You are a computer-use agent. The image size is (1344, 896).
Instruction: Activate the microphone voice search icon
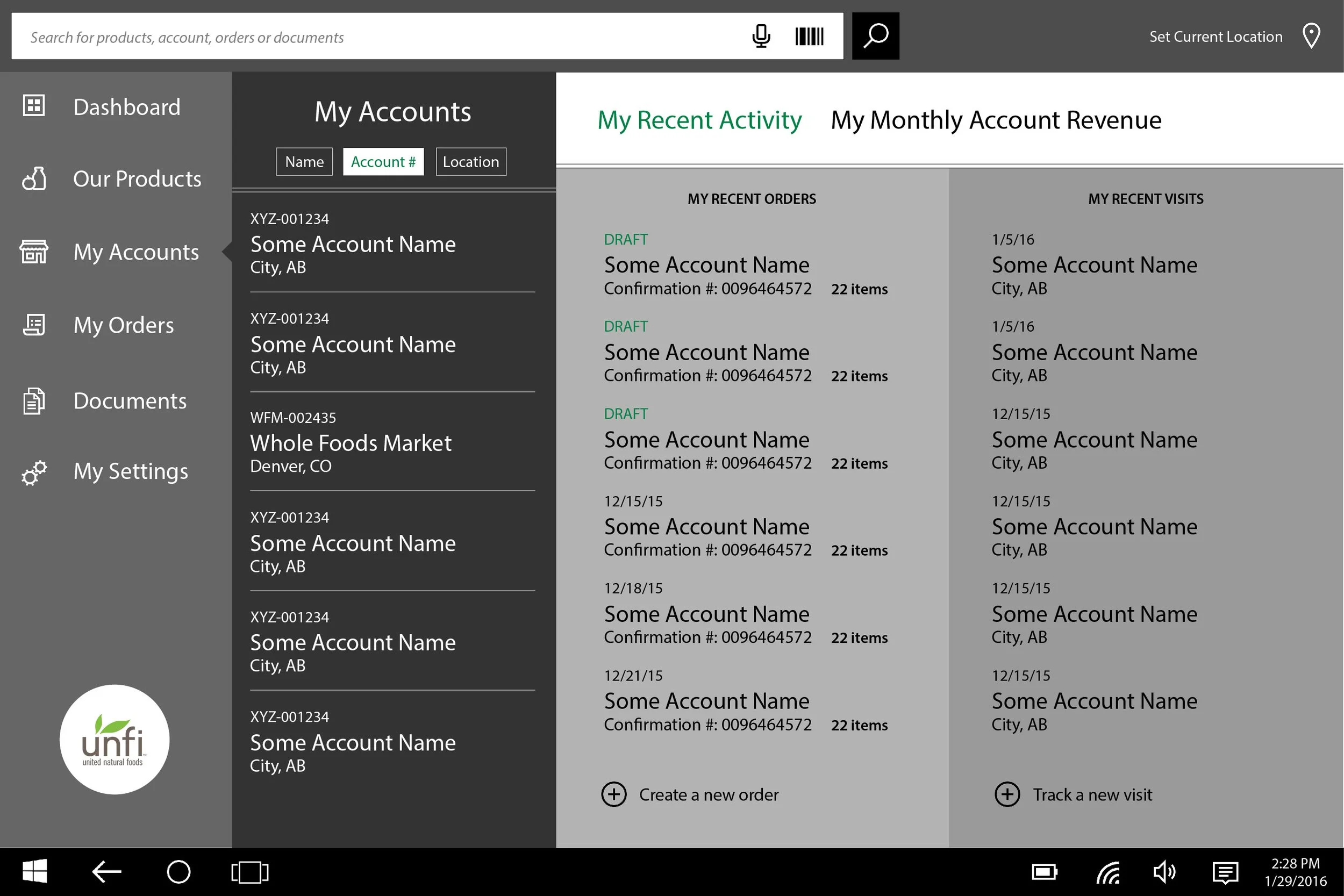click(761, 36)
